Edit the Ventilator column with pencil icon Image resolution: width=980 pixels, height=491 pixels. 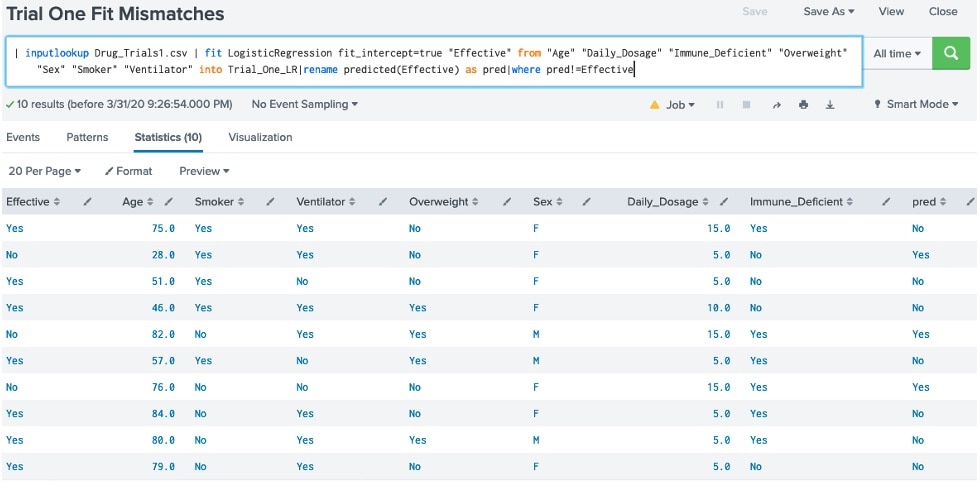tap(382, 202)
